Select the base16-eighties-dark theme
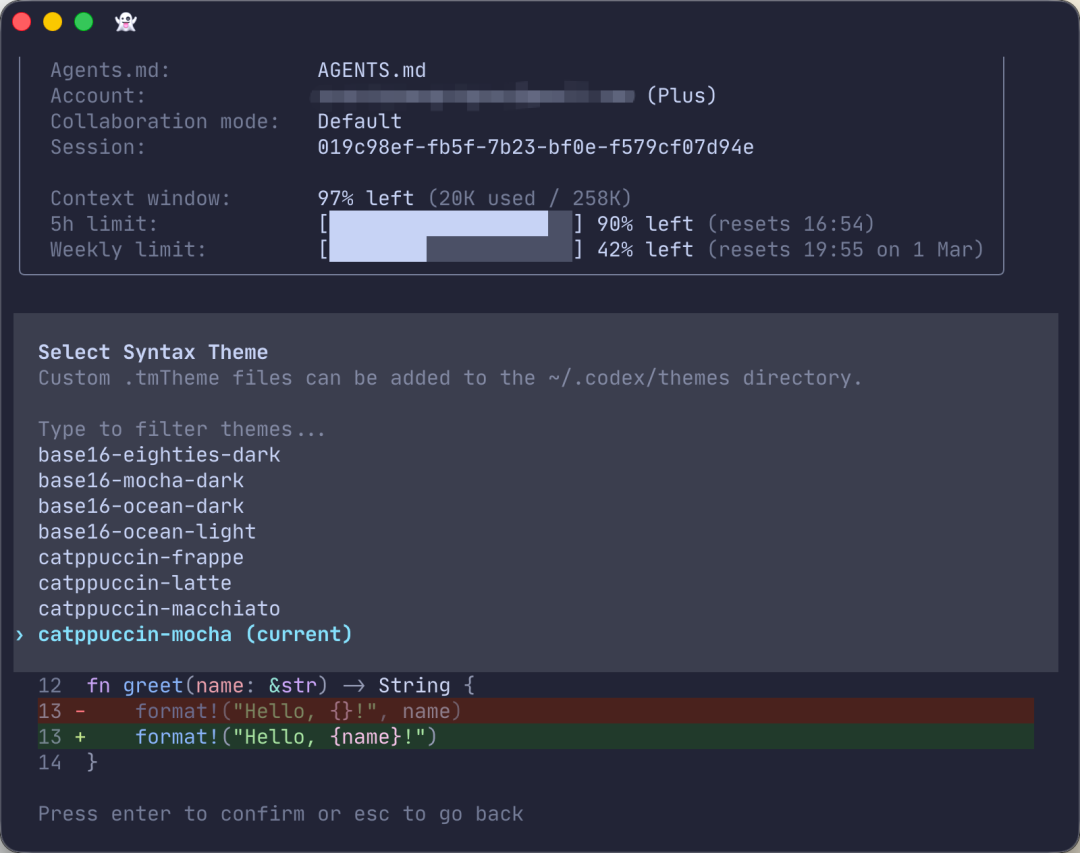 pos(157,454)
